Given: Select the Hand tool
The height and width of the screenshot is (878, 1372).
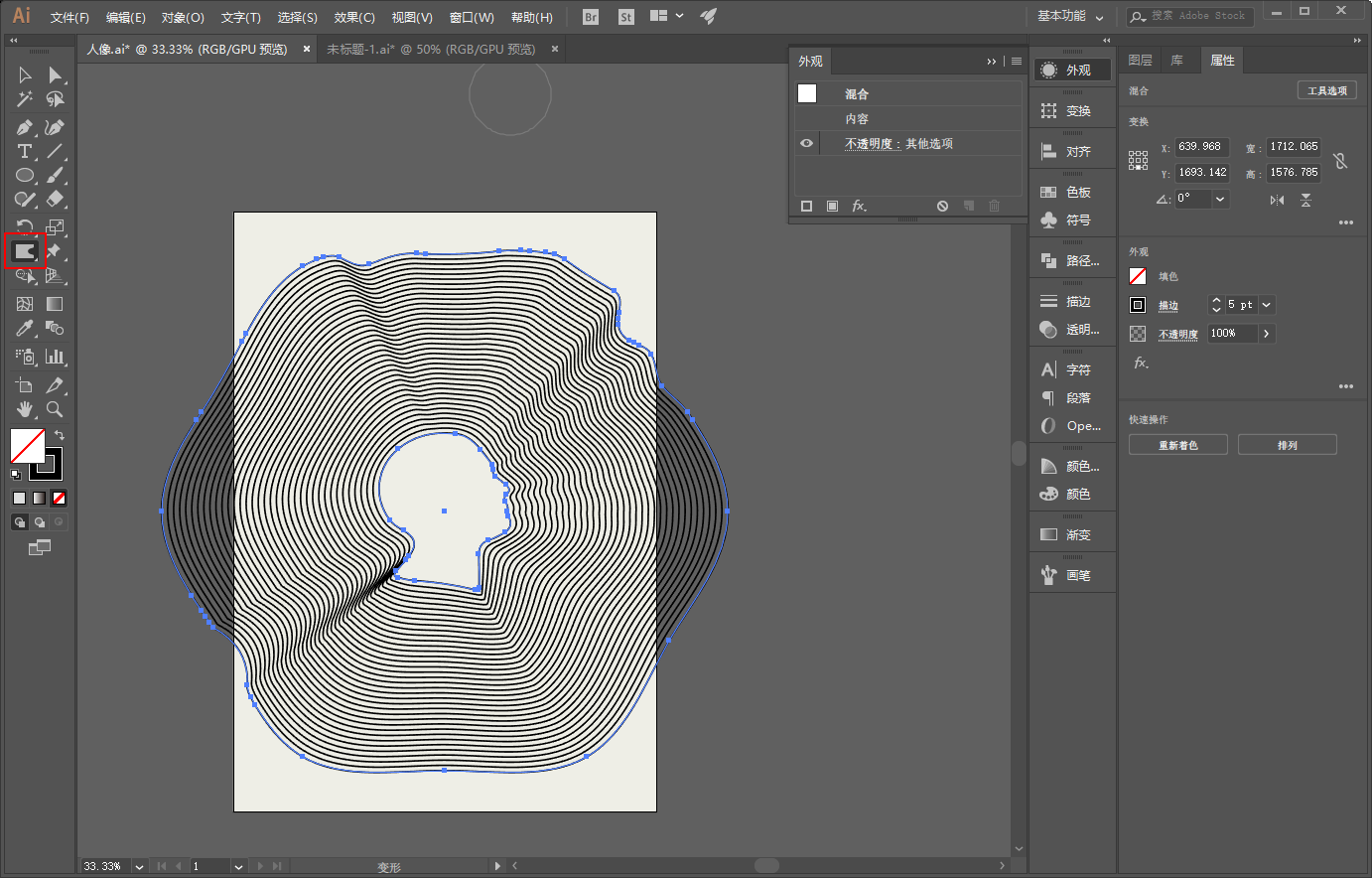Looking at the screenshot, I should (x=25, y=408).
